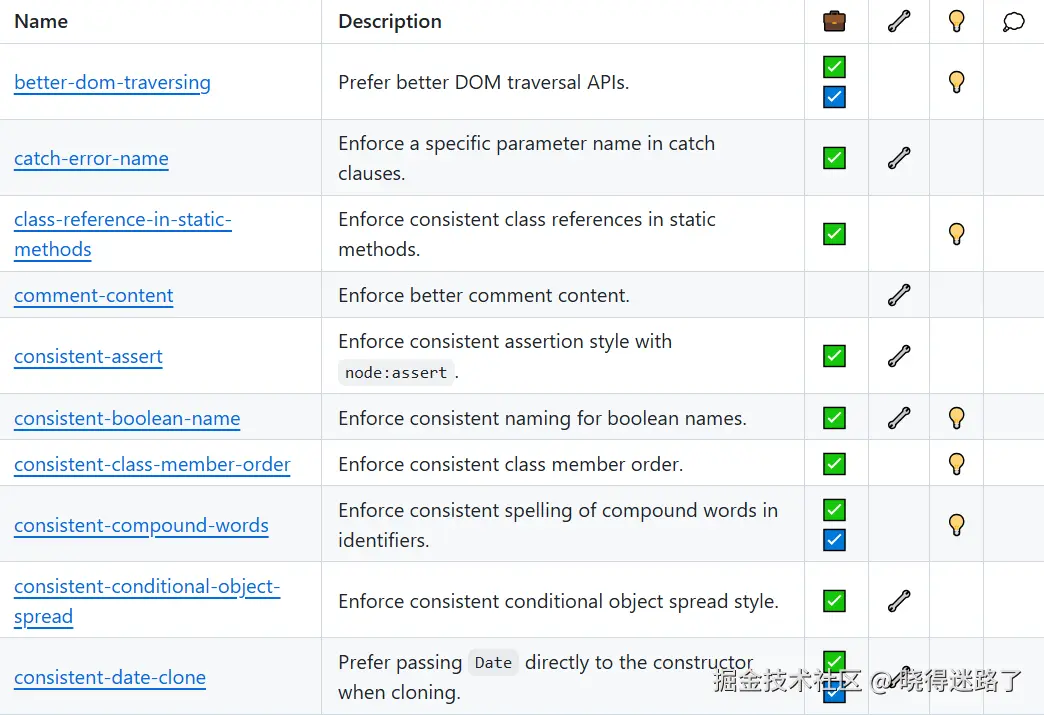Click the speech bubble icon in header

1013,21
